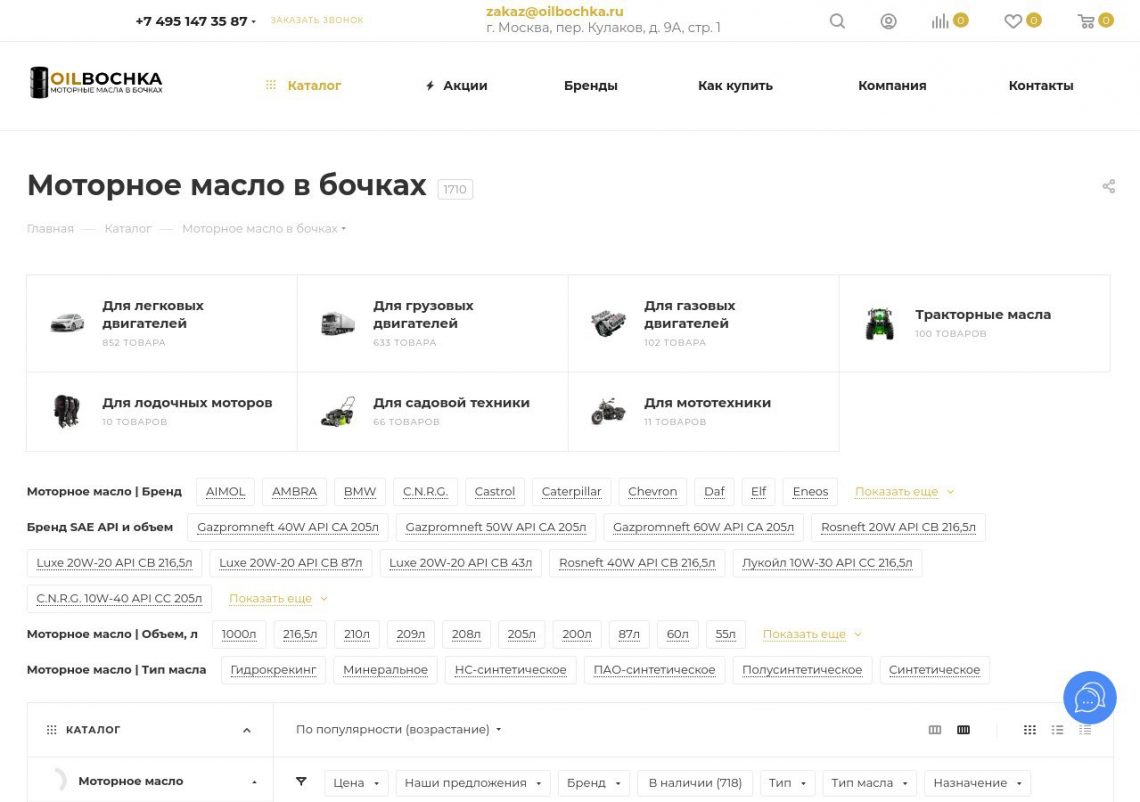1140x802 pixels.
Task: Open the Назначение filter dropdown
Action: click(x=976, y=782)
